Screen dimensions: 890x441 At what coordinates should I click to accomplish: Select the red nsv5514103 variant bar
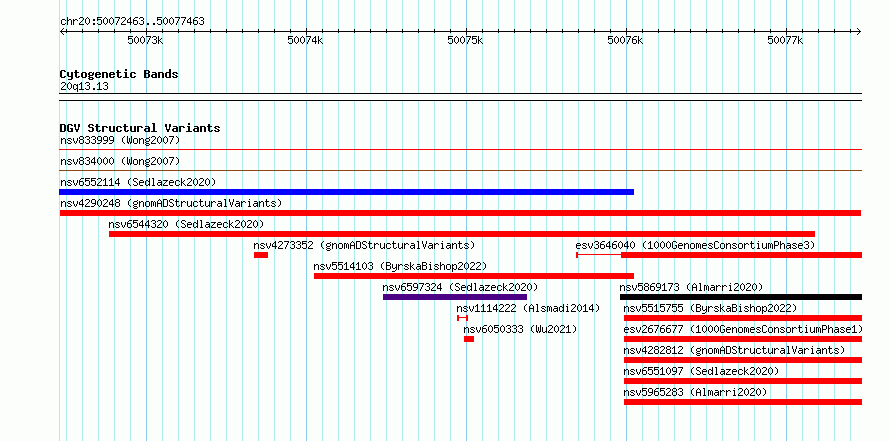click(x=474, y=276)
